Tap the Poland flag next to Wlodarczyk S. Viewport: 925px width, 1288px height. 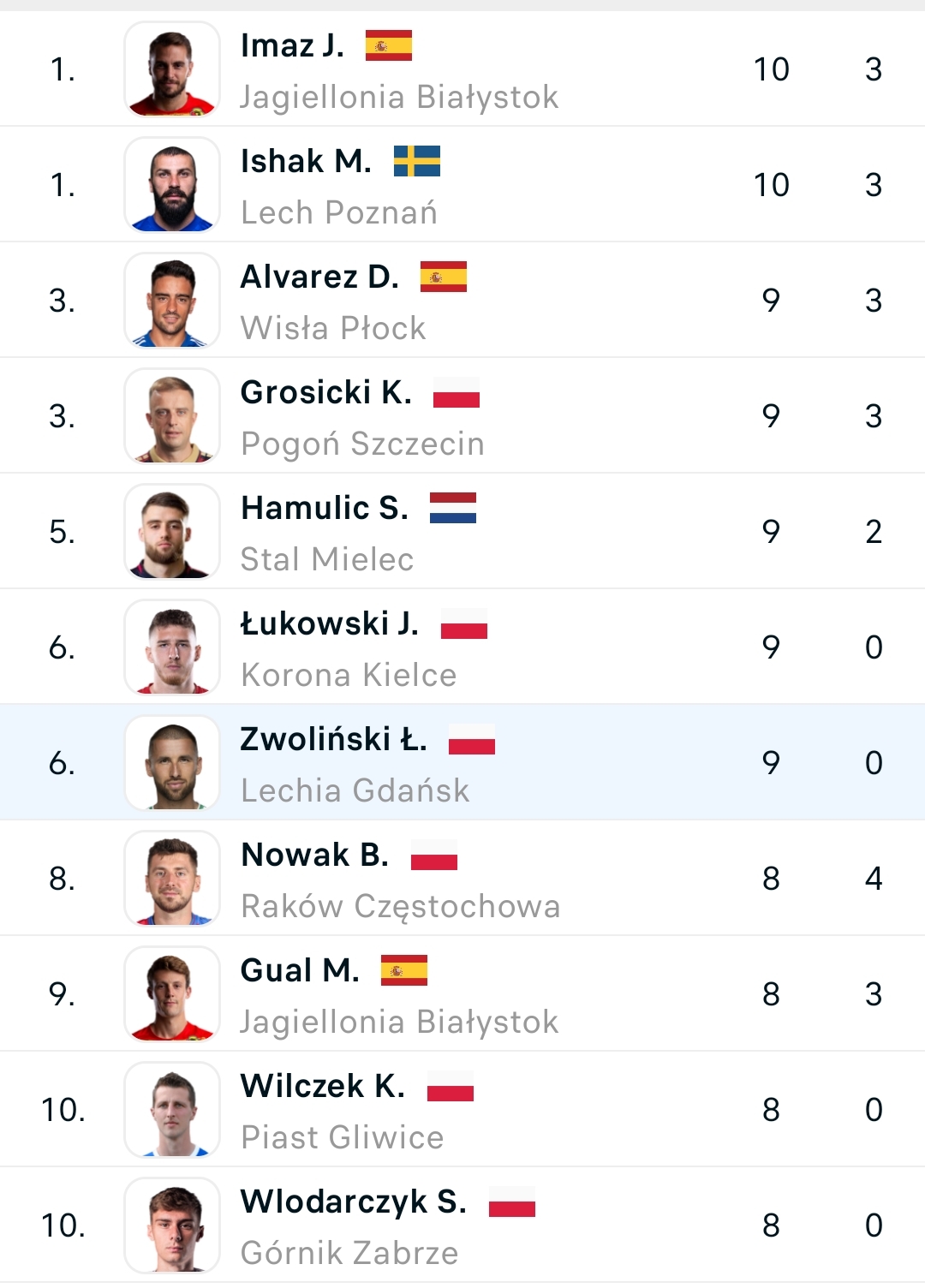point(511,1202)
